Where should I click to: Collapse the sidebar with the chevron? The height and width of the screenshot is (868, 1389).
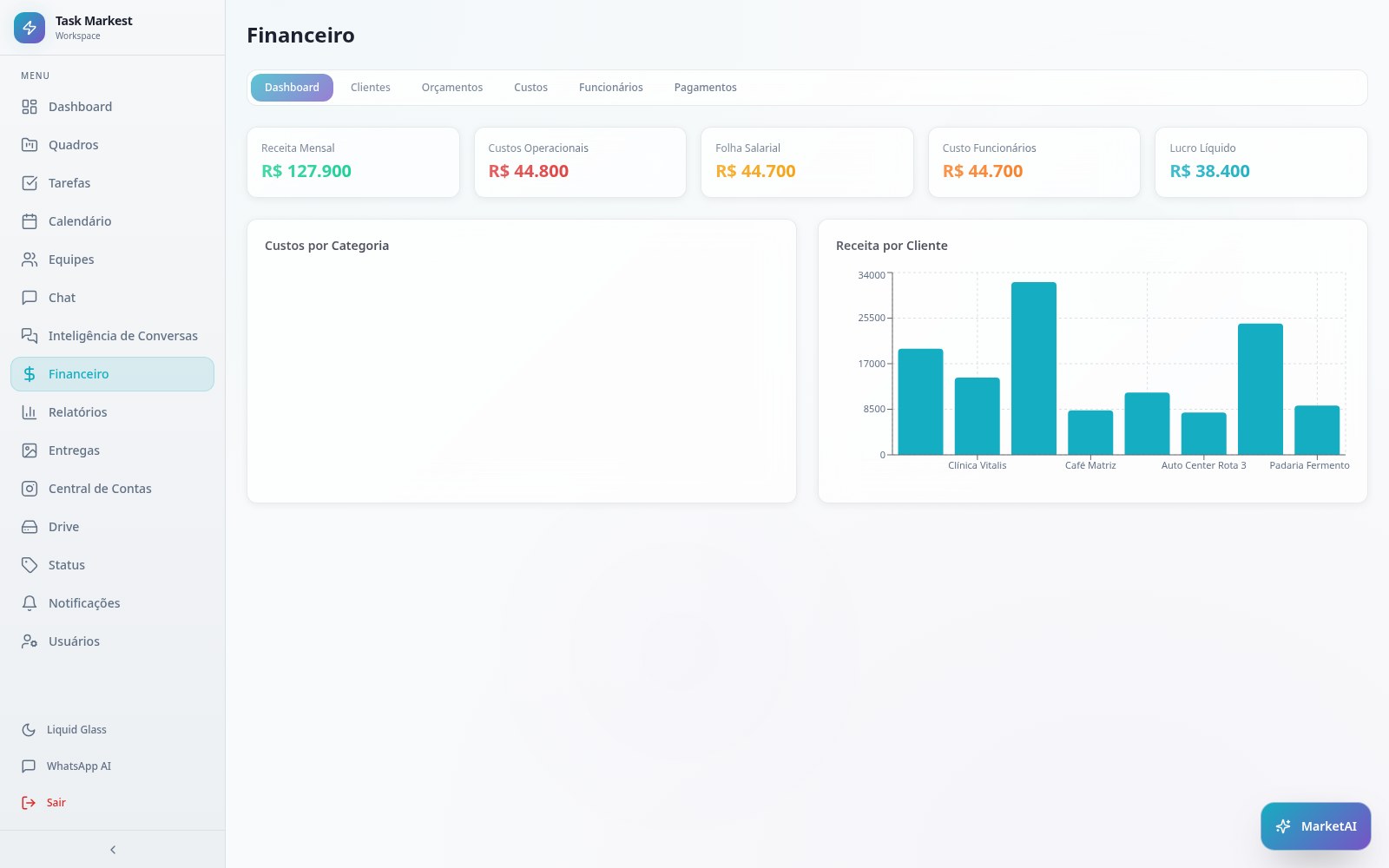(x=113, y=850)
